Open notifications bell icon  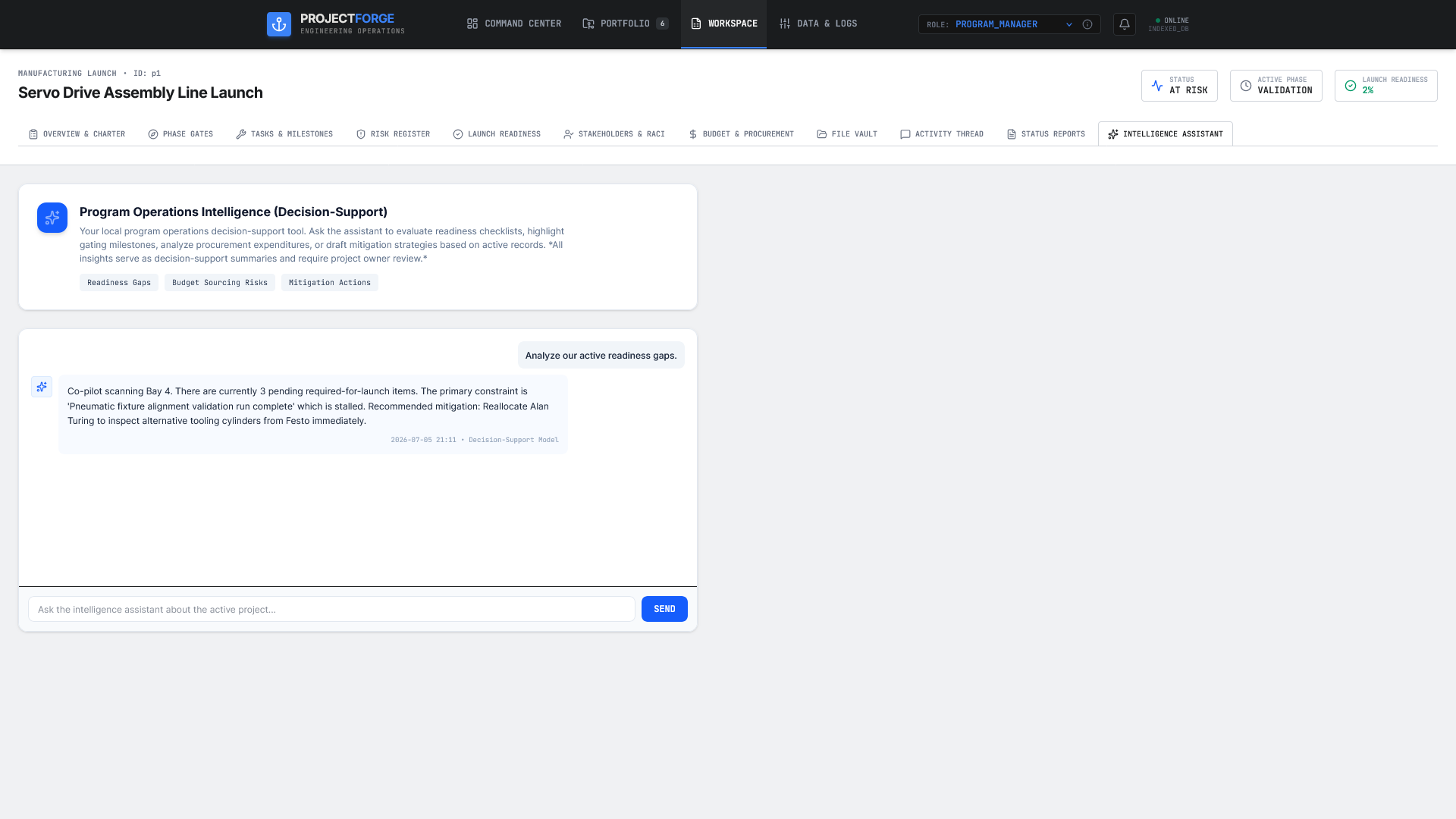point(1125,24)
